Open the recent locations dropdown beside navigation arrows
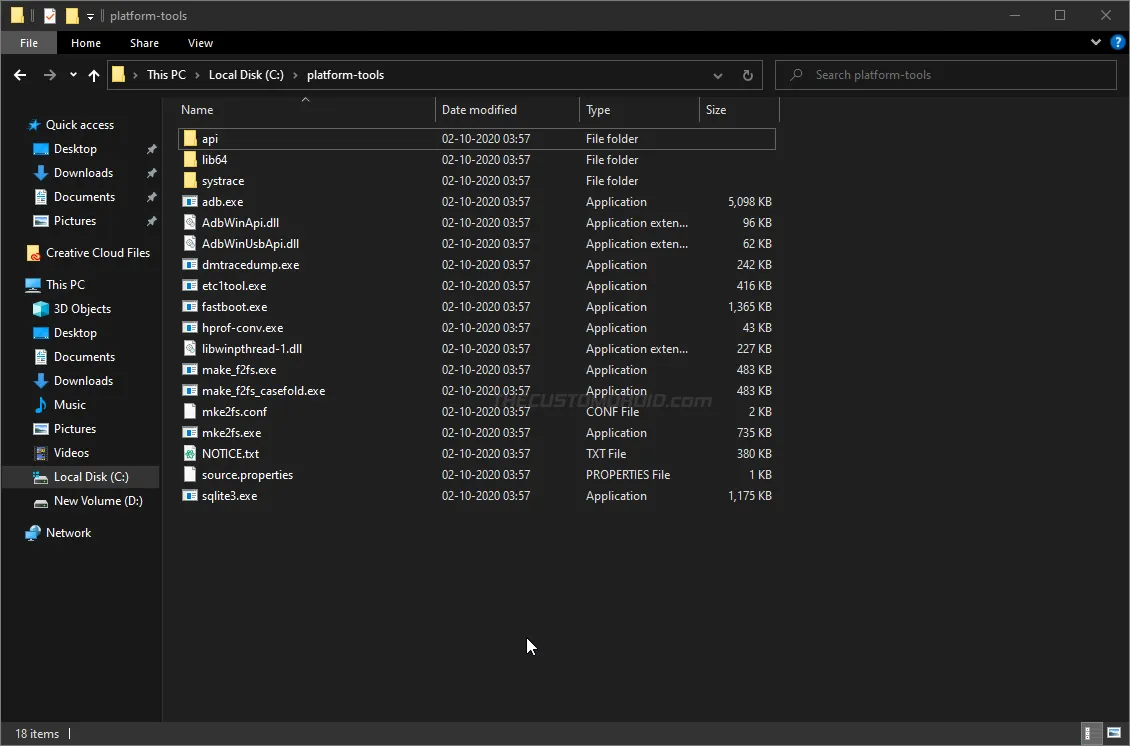 pos(72,75)
